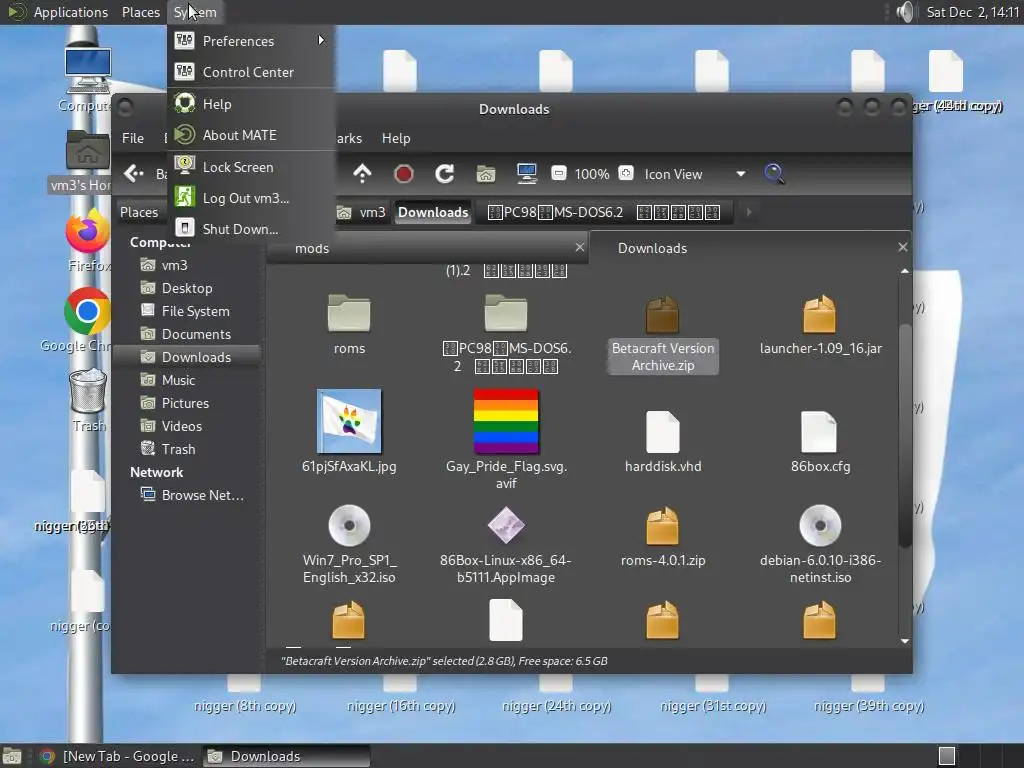1024x768 pixels.
Task: Open About MATE dialog
Action: 251,135
